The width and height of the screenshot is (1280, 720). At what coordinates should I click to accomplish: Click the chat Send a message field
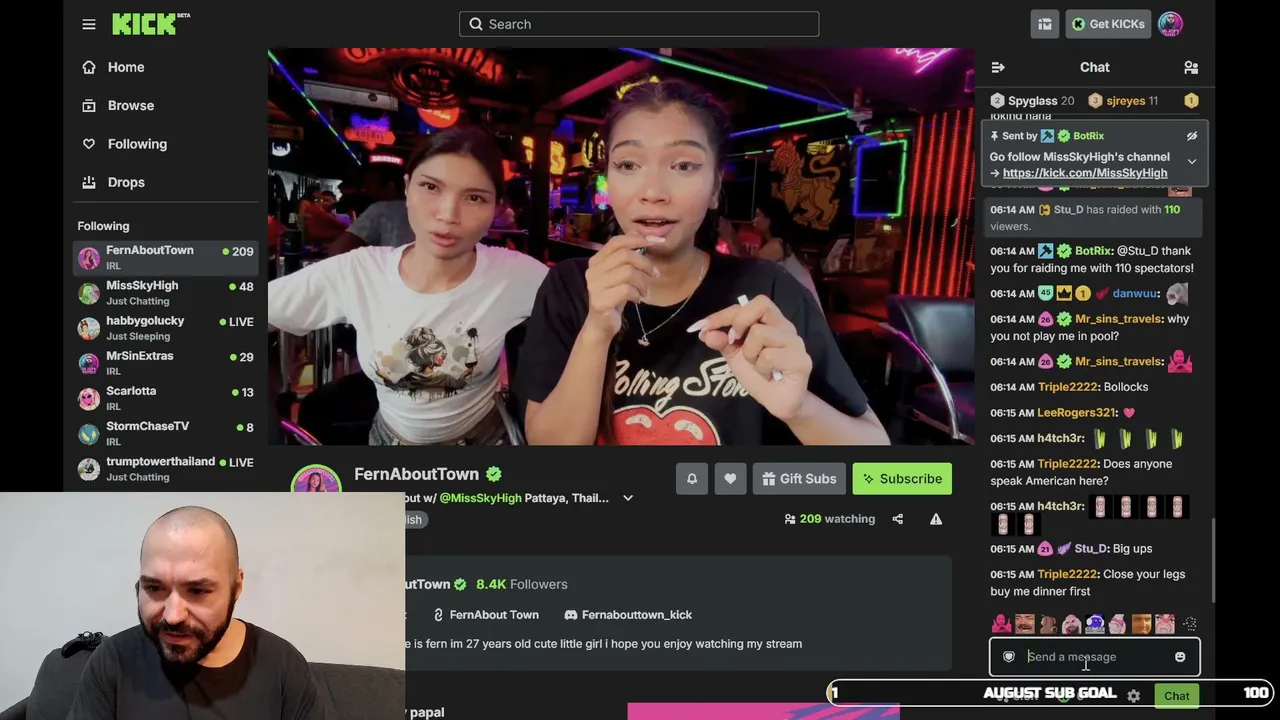point(1095,657)
